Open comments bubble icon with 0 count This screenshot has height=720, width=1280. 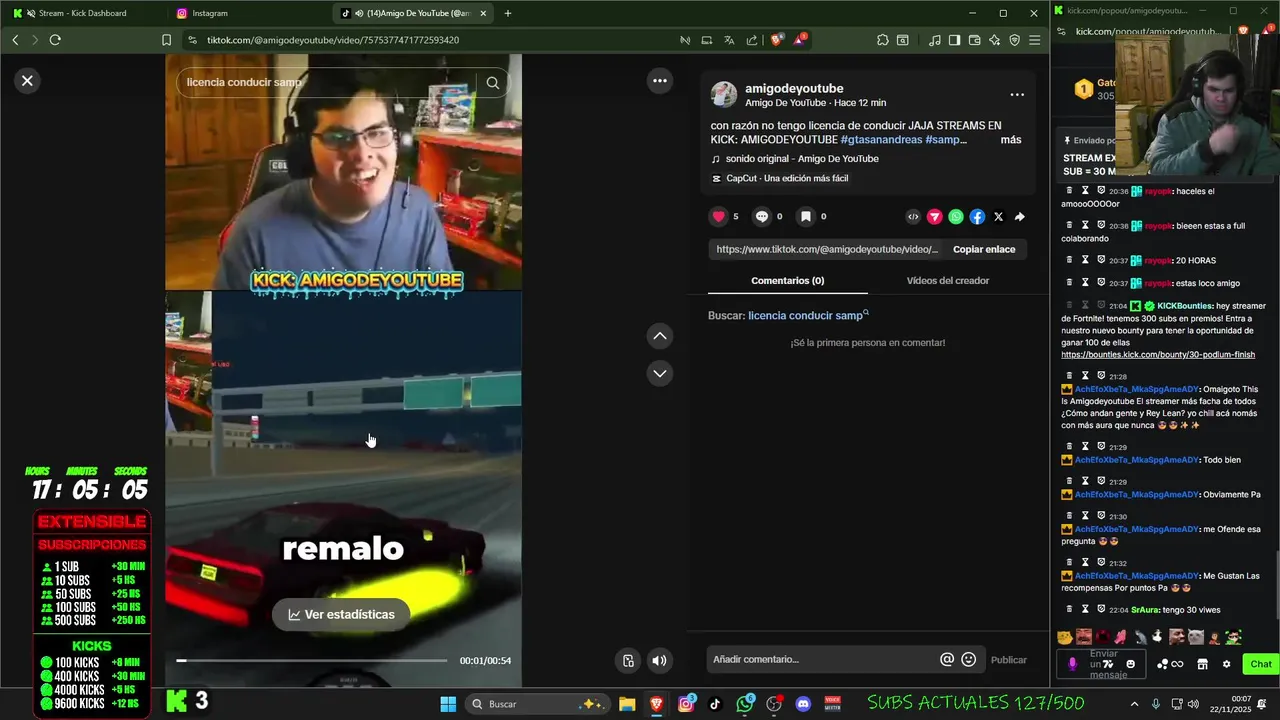click(762, 216)
